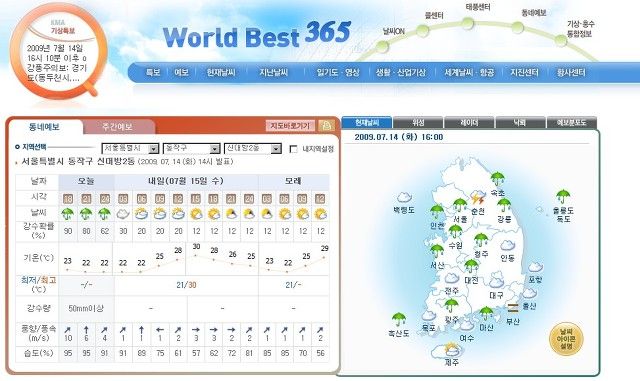Click the Andong (안동) cloud icon on map

point(507,245)
